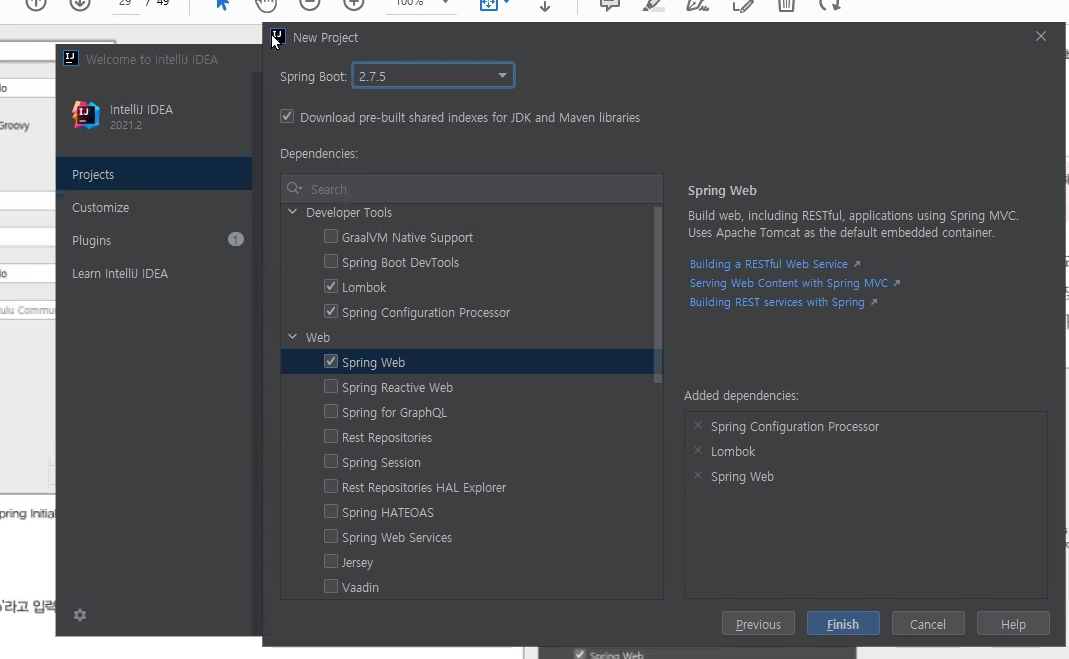Uncheck the Spring Web checkbox
1069x659 pixels.
[331, 361]
